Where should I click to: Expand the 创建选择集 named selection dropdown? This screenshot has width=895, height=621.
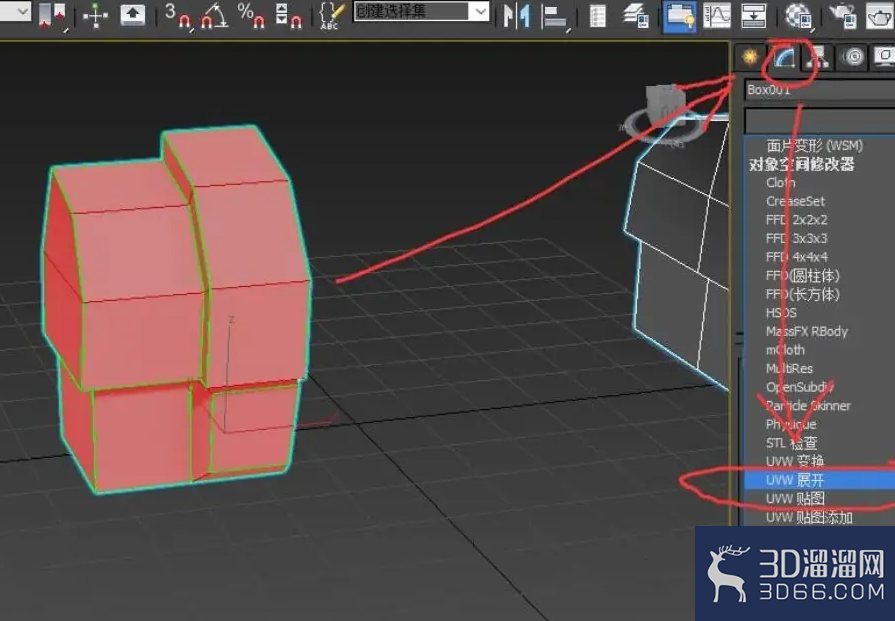(x=481, y=11)
